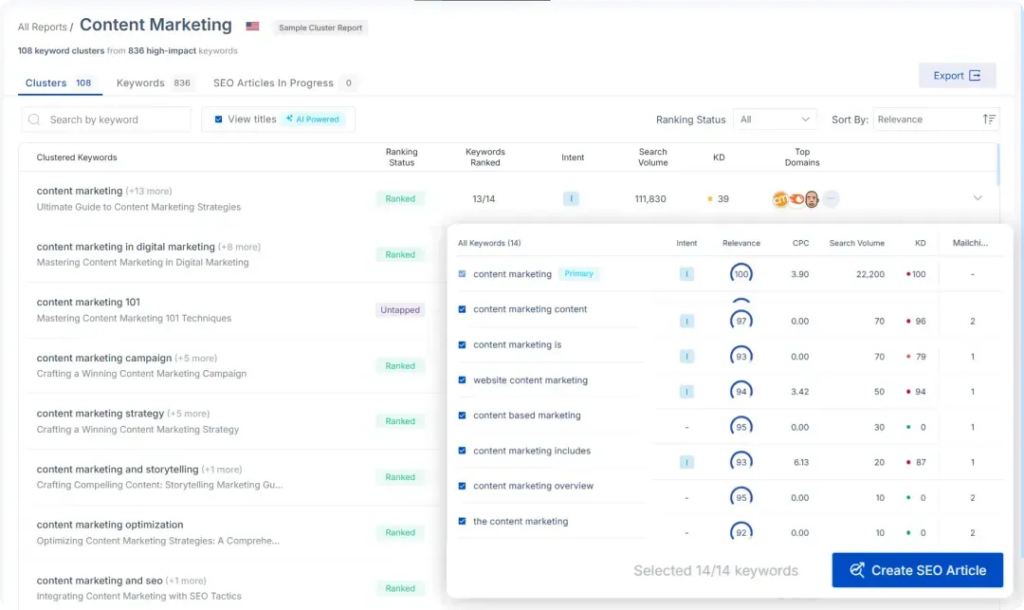
Task: Click All Keywords (14) header
Action: (x=489, y=243)
